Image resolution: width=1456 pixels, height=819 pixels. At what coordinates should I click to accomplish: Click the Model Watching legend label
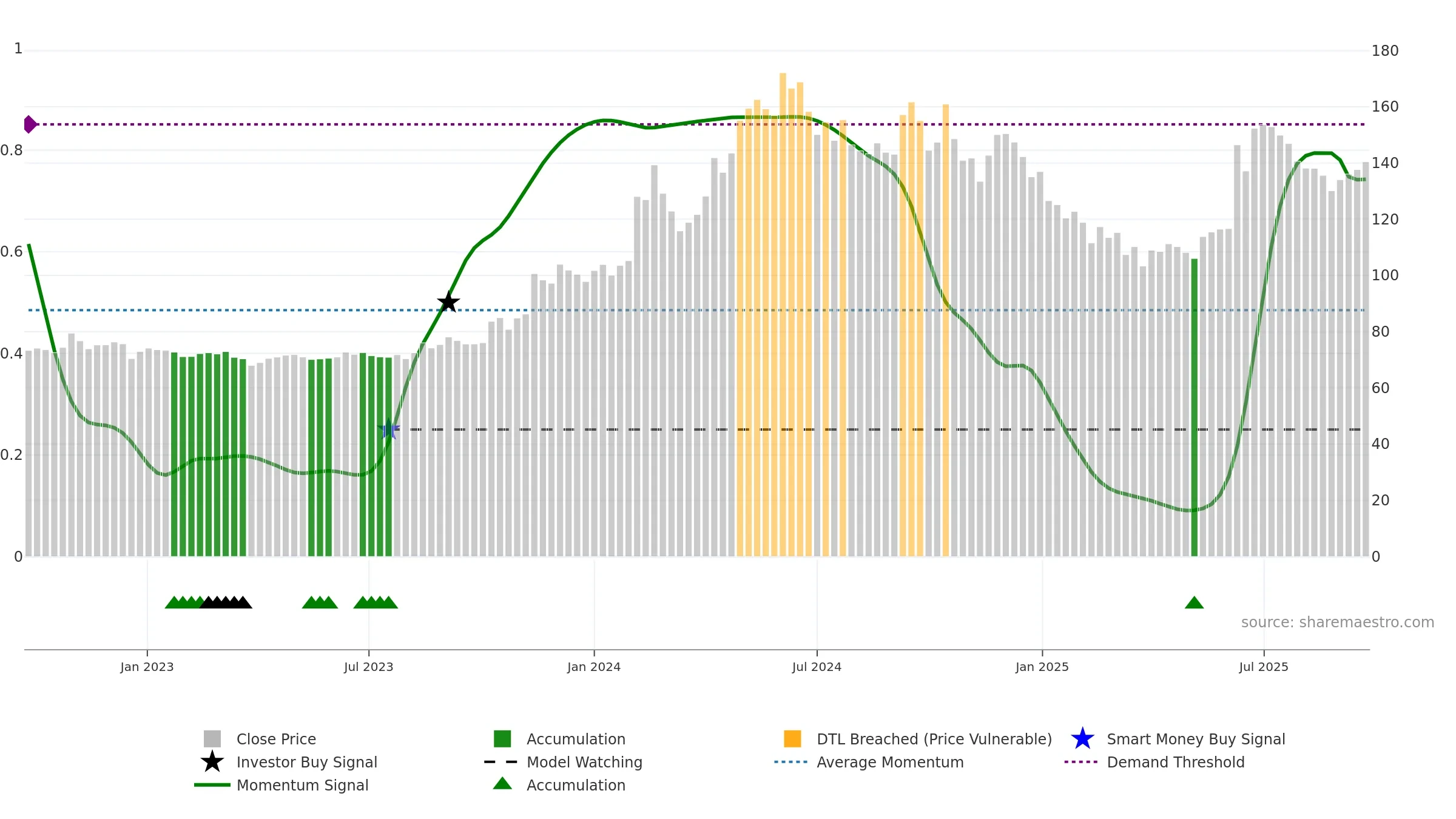pos(585,762)
